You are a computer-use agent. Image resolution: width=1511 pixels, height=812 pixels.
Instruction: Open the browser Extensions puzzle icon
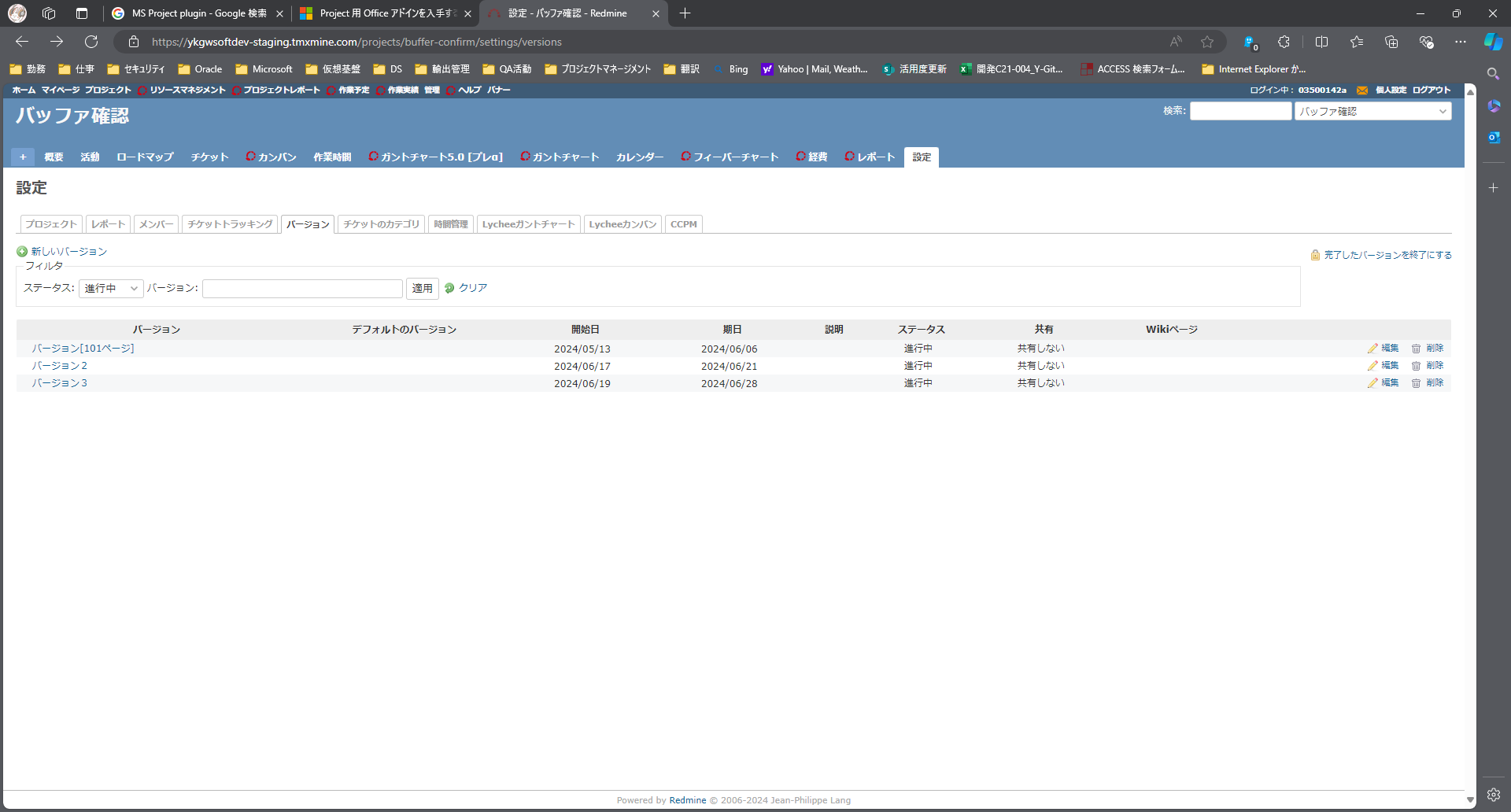pyautogui.click(x=1284, y=42)
